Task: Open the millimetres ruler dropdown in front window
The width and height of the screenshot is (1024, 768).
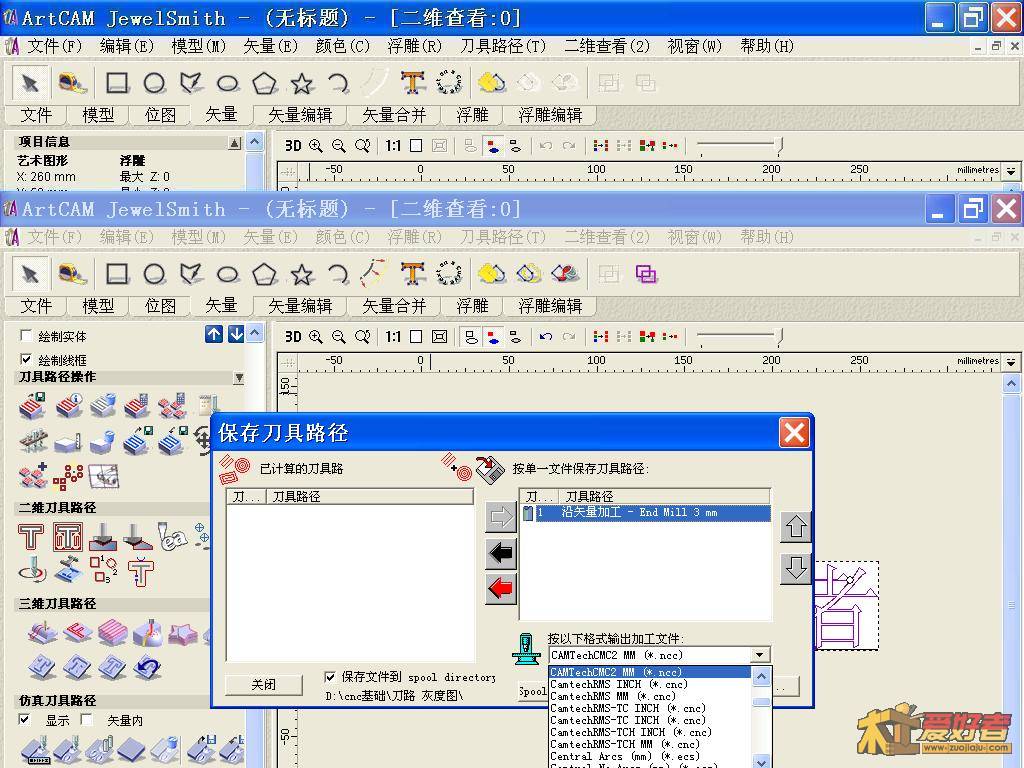Action: [x=1011, y=361]
